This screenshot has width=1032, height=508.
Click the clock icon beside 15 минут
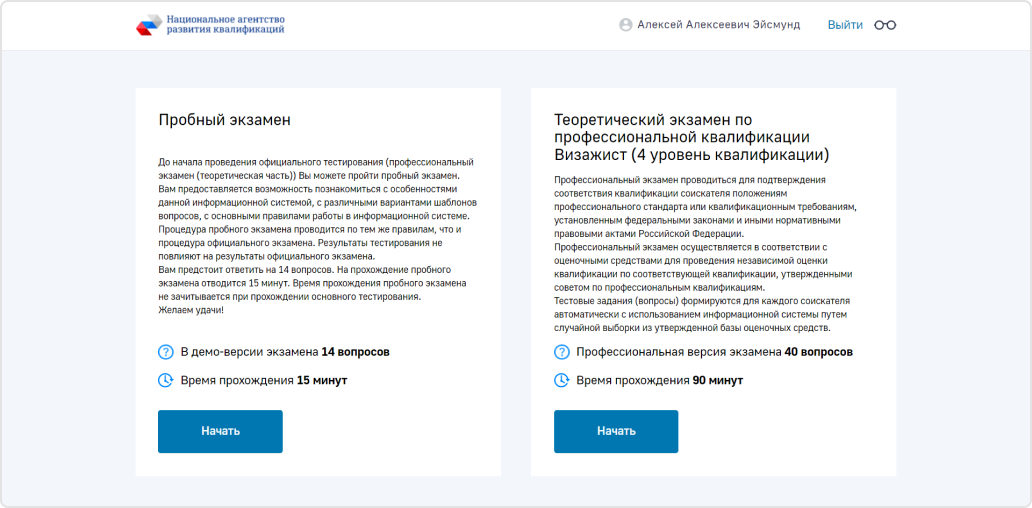(166, 380)
